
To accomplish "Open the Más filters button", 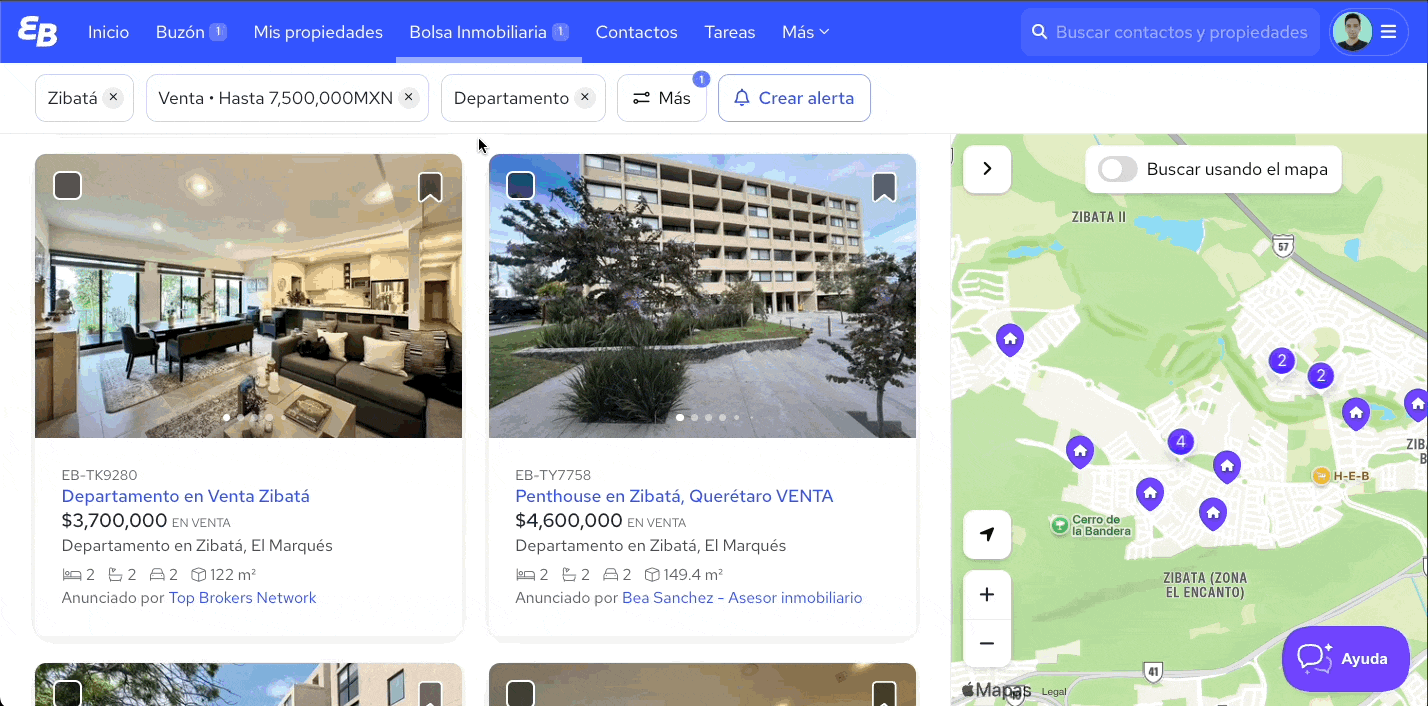I will coord(662,98).
